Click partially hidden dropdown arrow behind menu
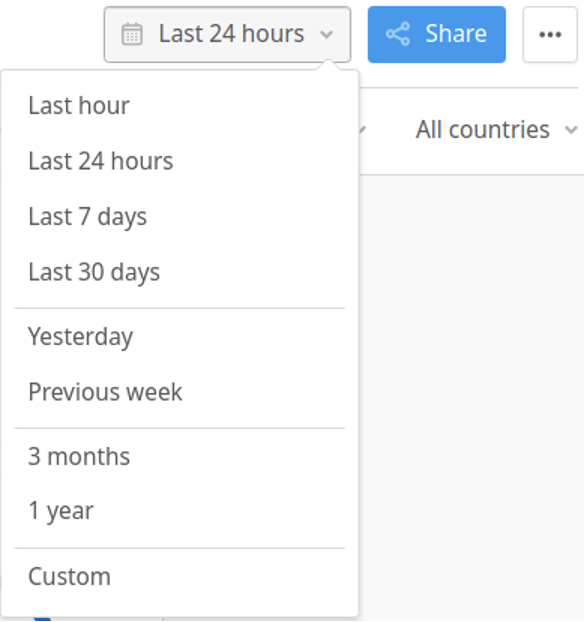The image size is (584, 622). (x=363, y=129)
